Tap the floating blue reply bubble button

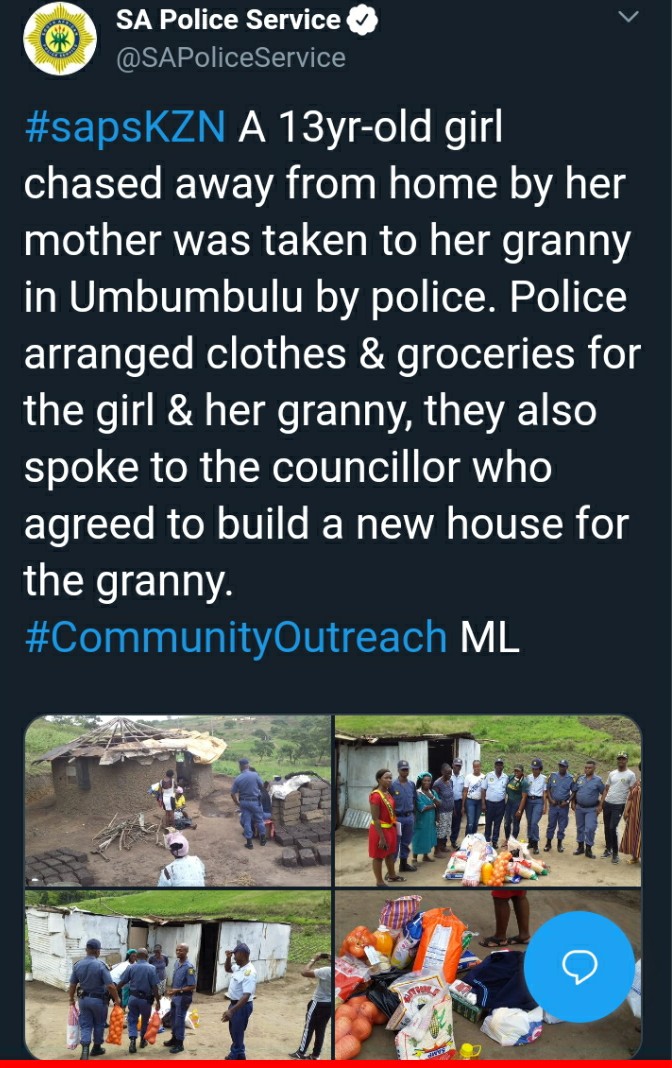pos(579,965)
